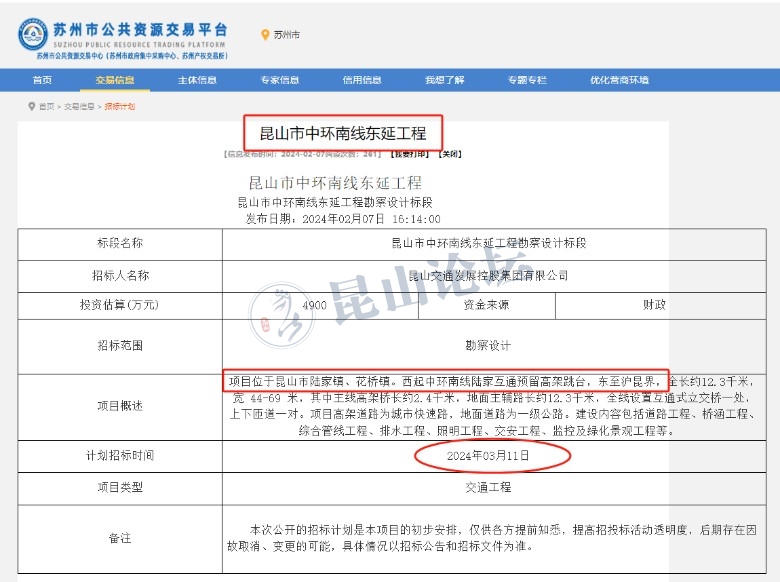Click the 招标计划 breadcrumb link
Viewport: 780px width, 582px height.
click(x=119, y=106)
